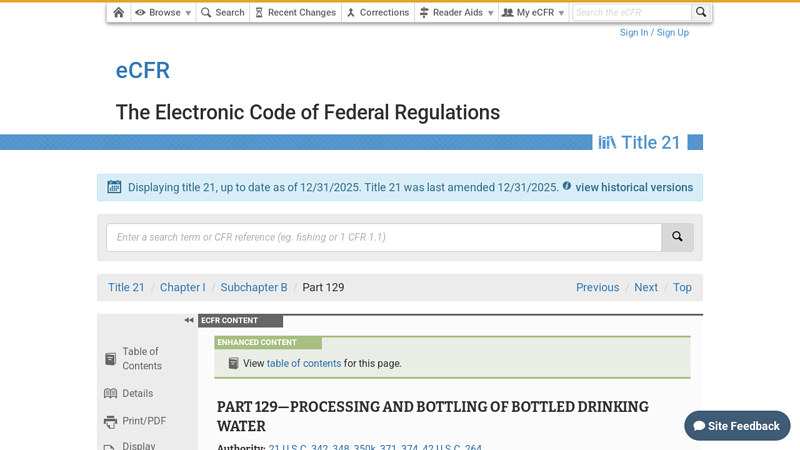
Task: Open the Browse dropdown menu
Action: (x=163, y=12)
